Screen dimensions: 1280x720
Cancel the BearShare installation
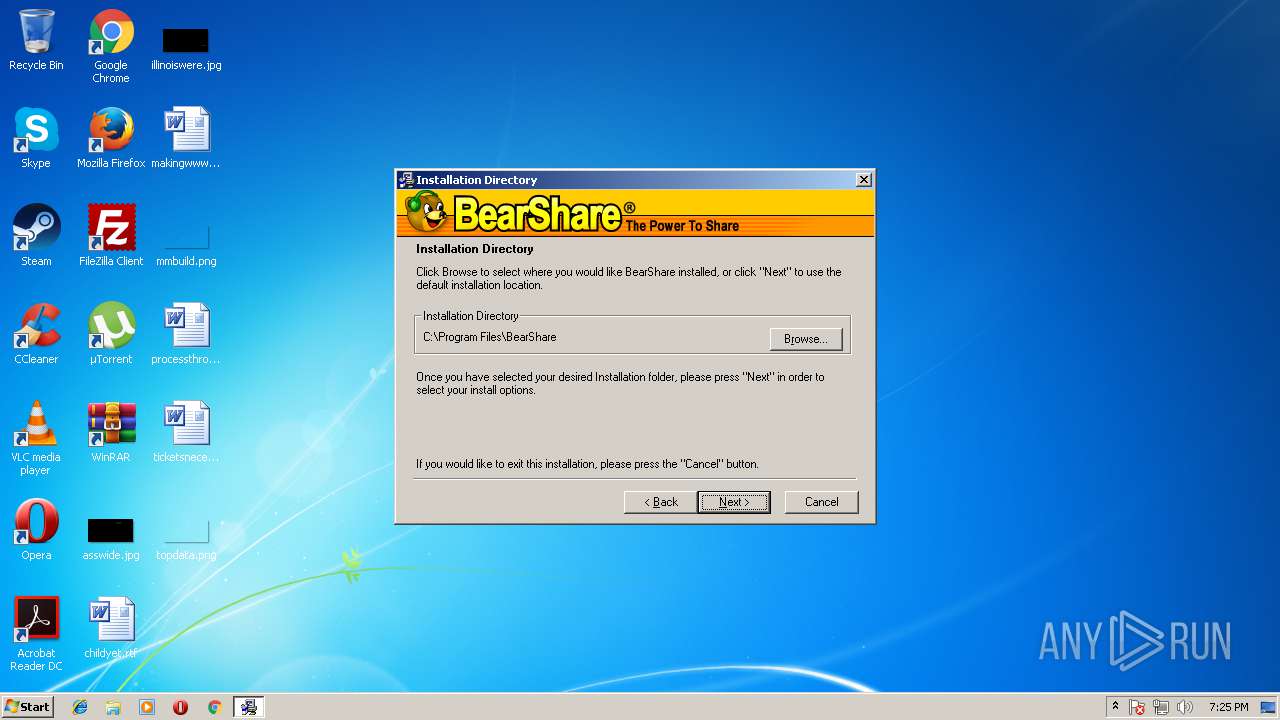click(x=822, y=502)
